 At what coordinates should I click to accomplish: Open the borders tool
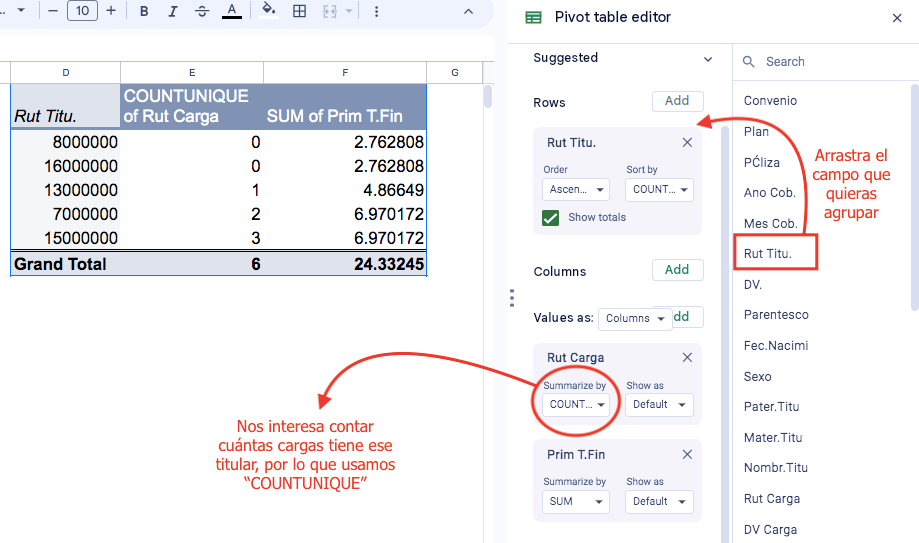click(299, 11)
